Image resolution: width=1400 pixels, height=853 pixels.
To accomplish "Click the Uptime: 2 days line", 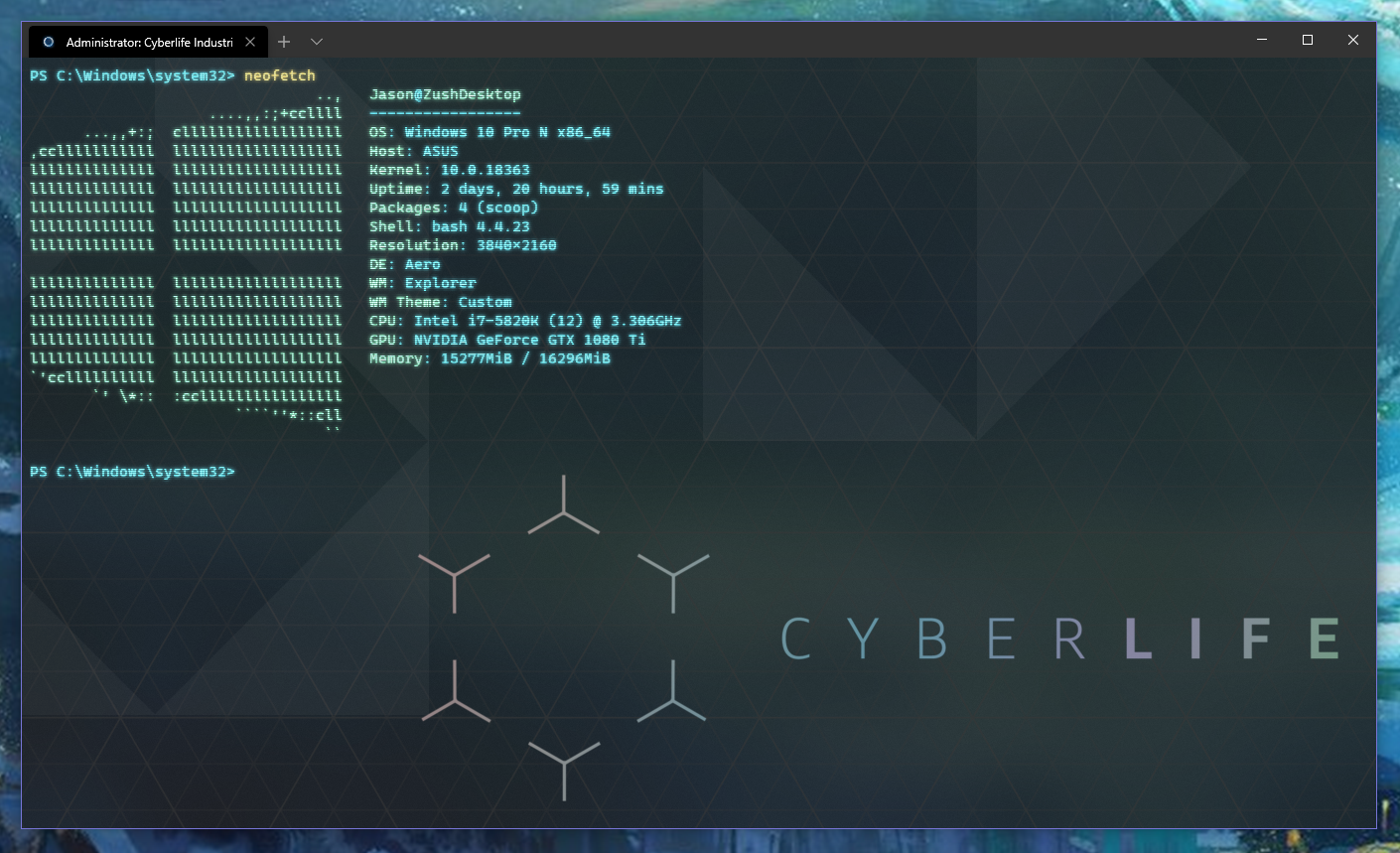I will click(516, 189).
